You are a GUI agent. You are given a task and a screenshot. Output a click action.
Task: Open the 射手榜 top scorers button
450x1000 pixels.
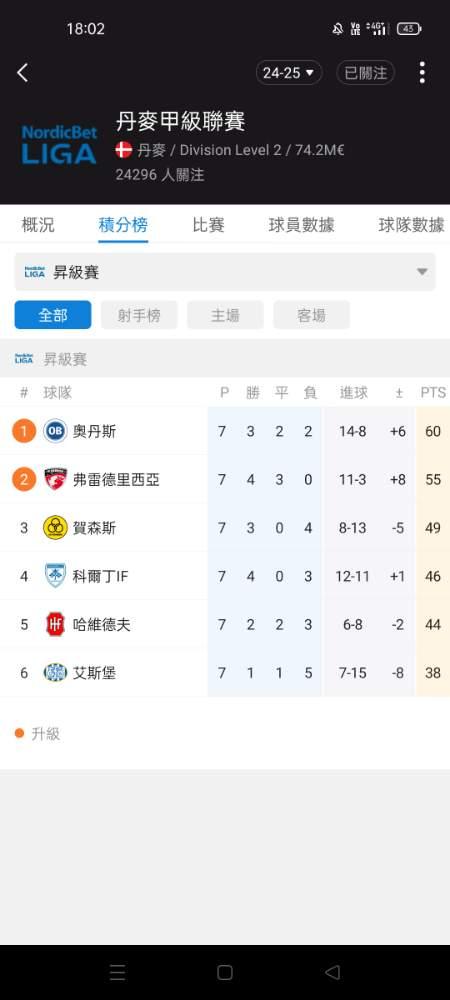coord(139,315)
